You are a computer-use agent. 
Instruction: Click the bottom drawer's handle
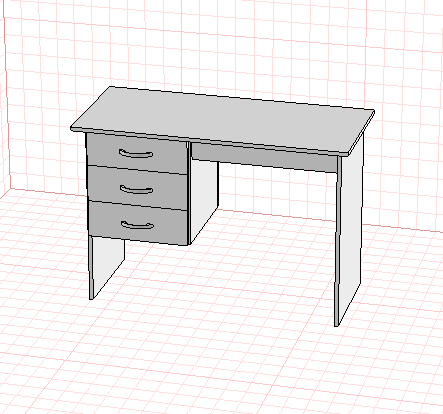137,225
